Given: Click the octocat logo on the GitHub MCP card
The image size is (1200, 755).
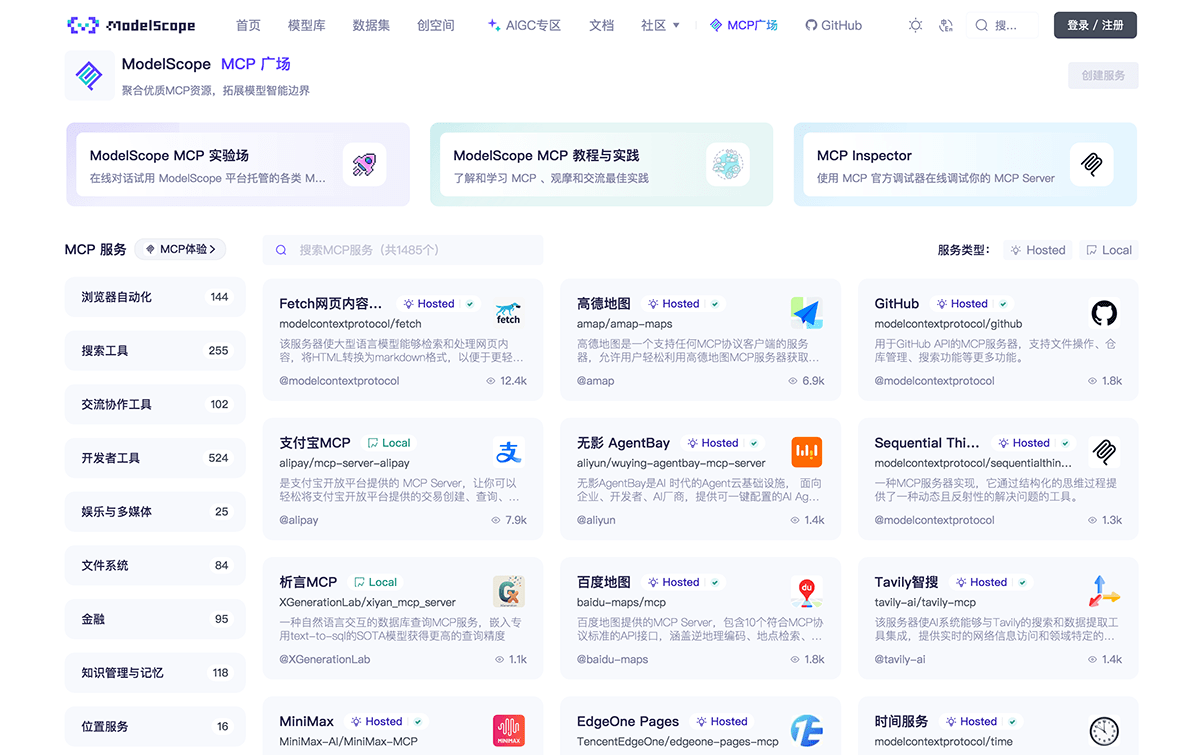Looking at the screenshot, I should [1103, 313].
